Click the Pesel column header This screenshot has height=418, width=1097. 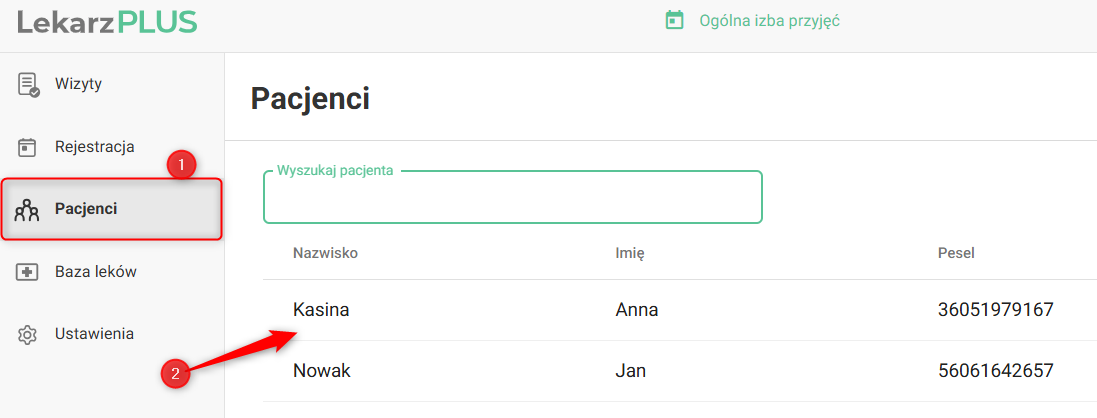pyautogui.click(x=956, y=253)
